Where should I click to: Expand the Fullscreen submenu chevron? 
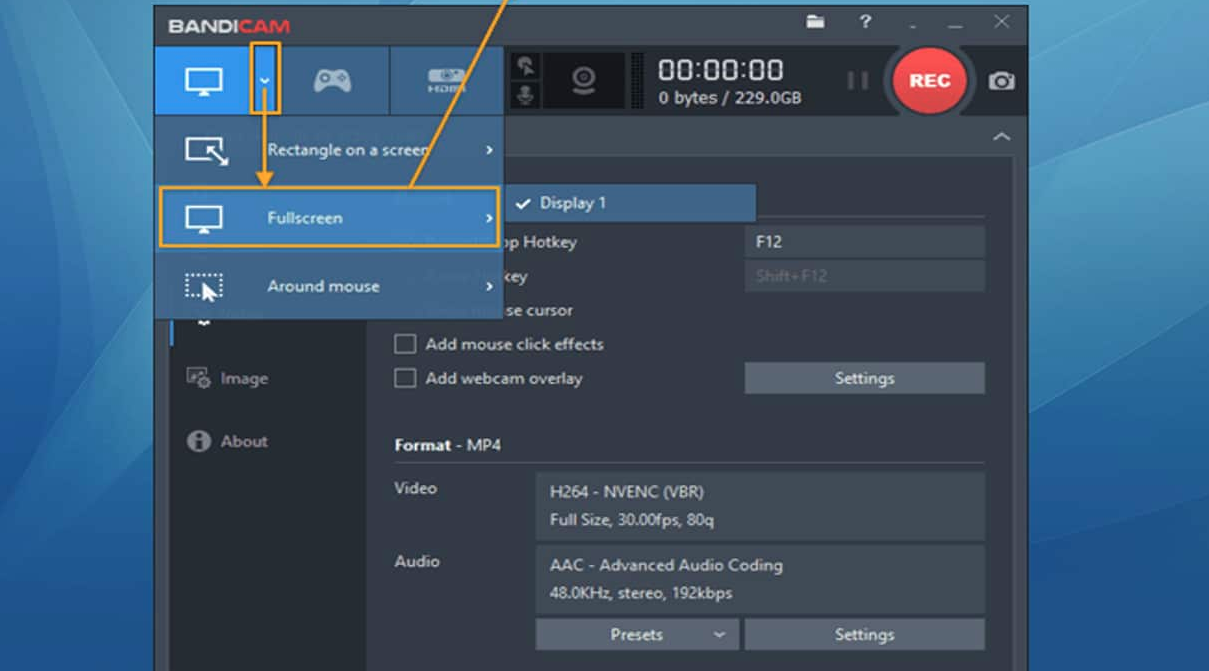(489, 218)
